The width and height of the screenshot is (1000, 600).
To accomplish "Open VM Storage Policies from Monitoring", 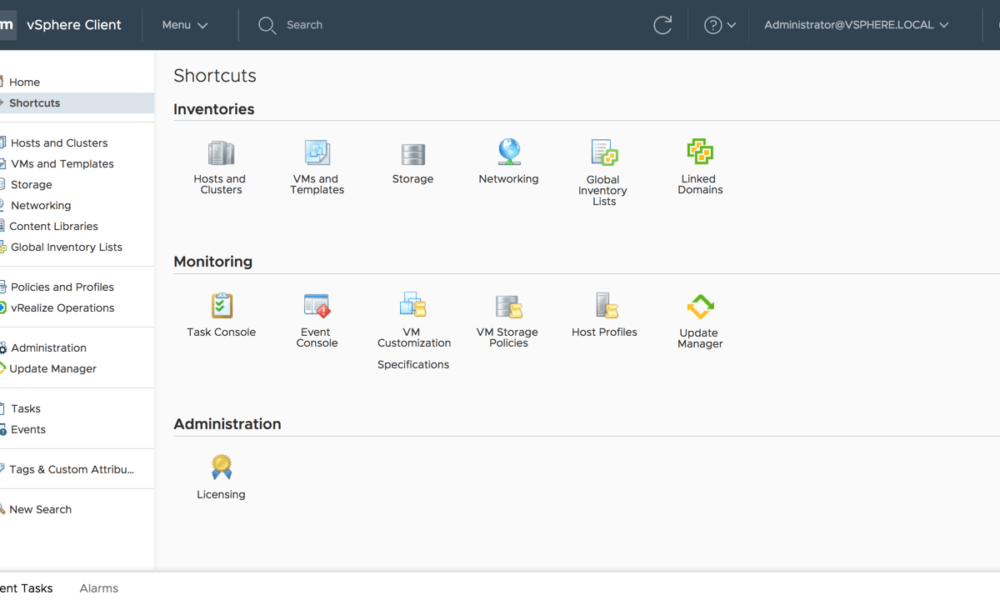I will 508,305.
